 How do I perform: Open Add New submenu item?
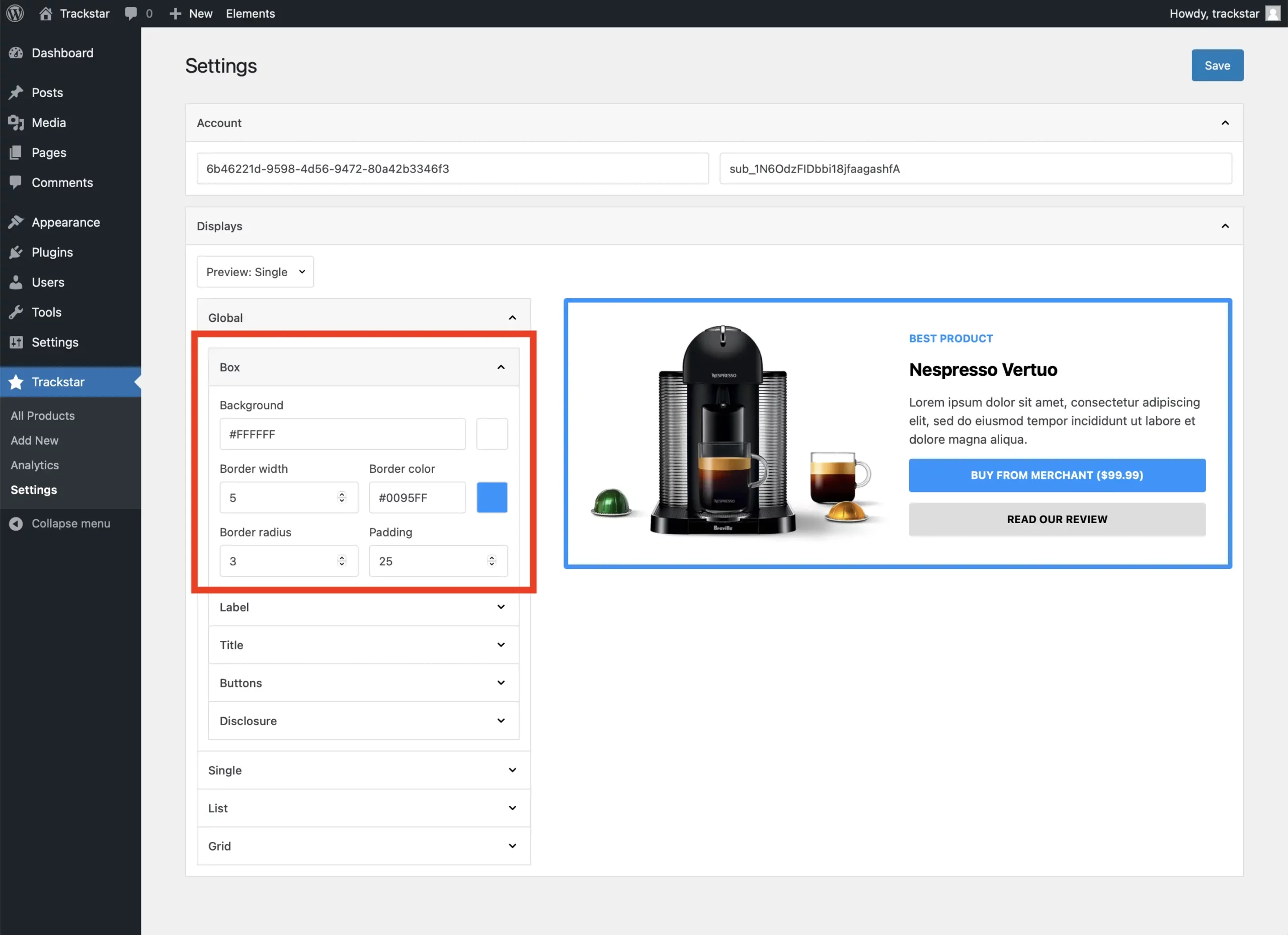tap(35, 441)
